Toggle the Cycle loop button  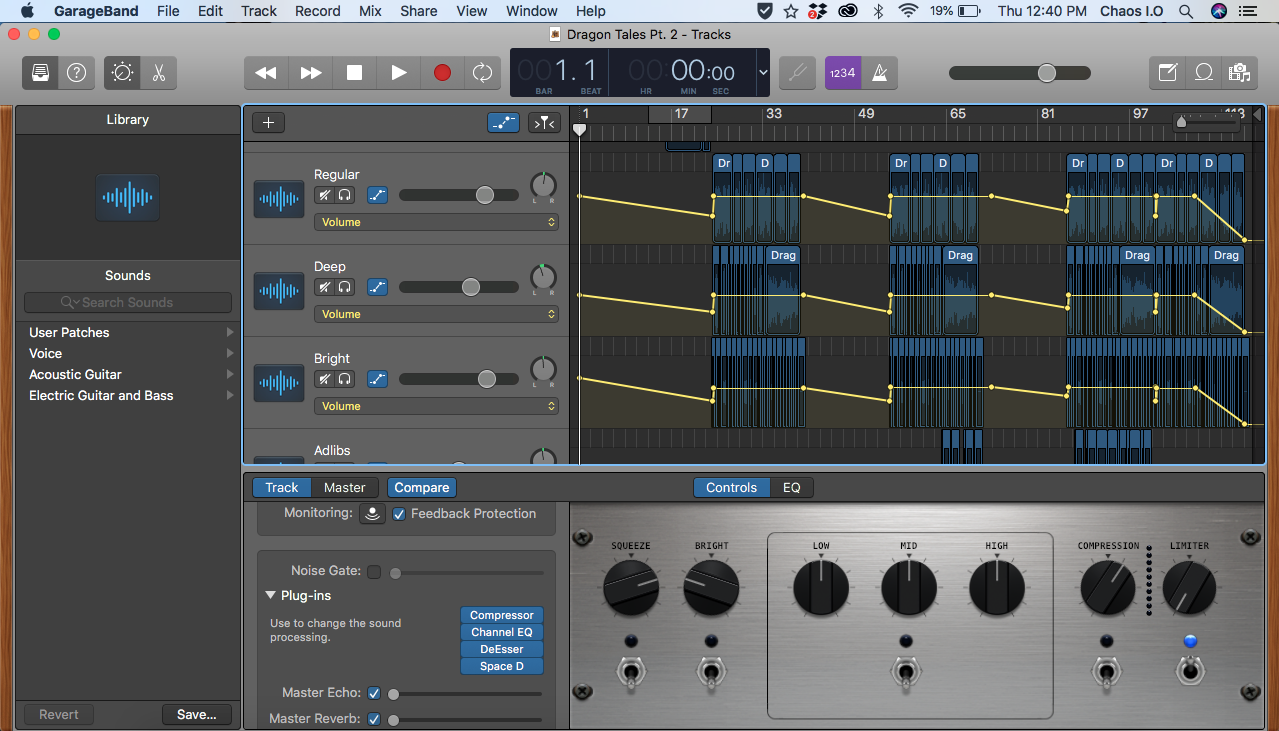(483, 73)
